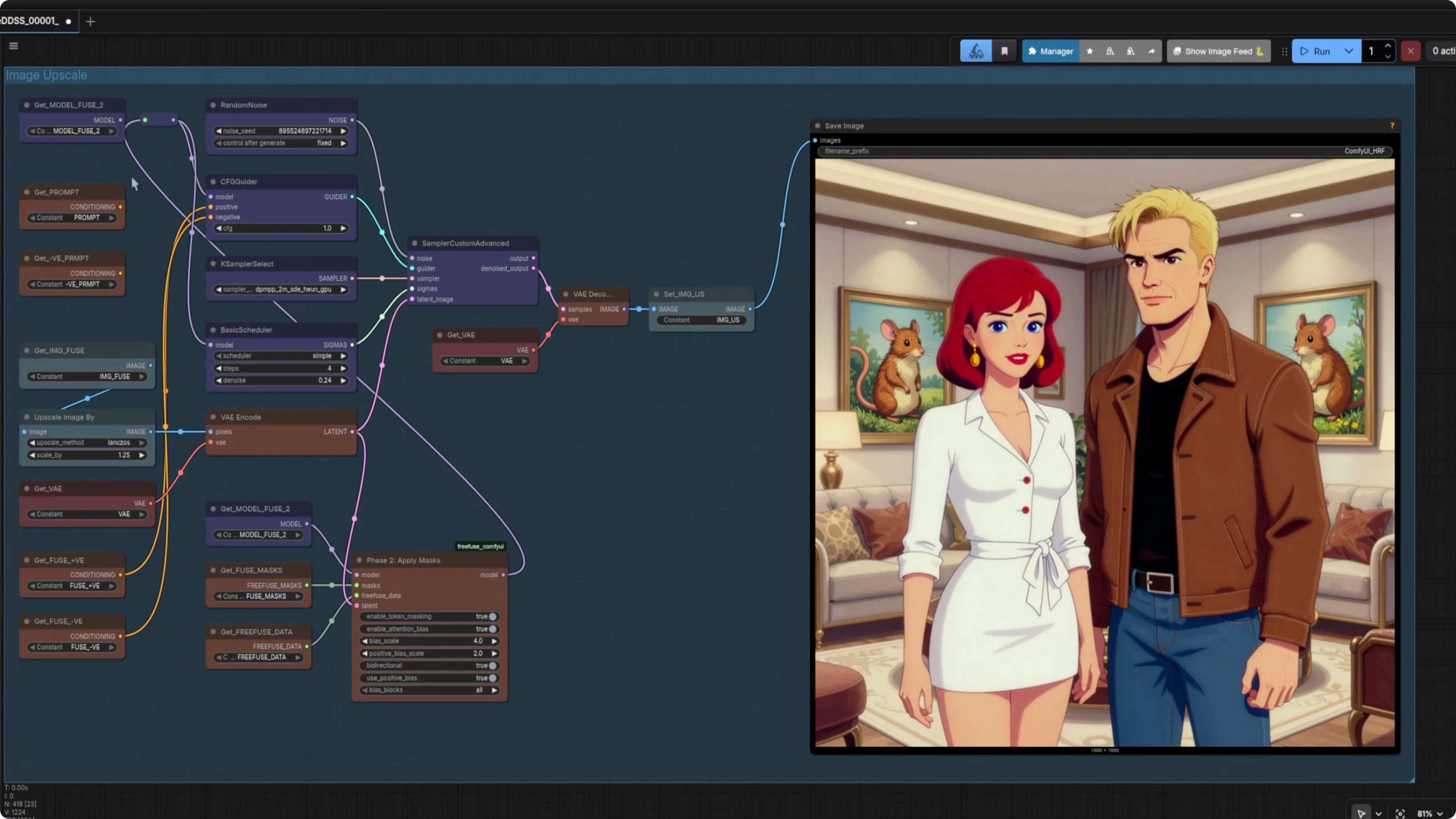This screenshot has height=819, width=1456.
Task: Click the red cancel X icon
Action: (x=1411, y=51)
